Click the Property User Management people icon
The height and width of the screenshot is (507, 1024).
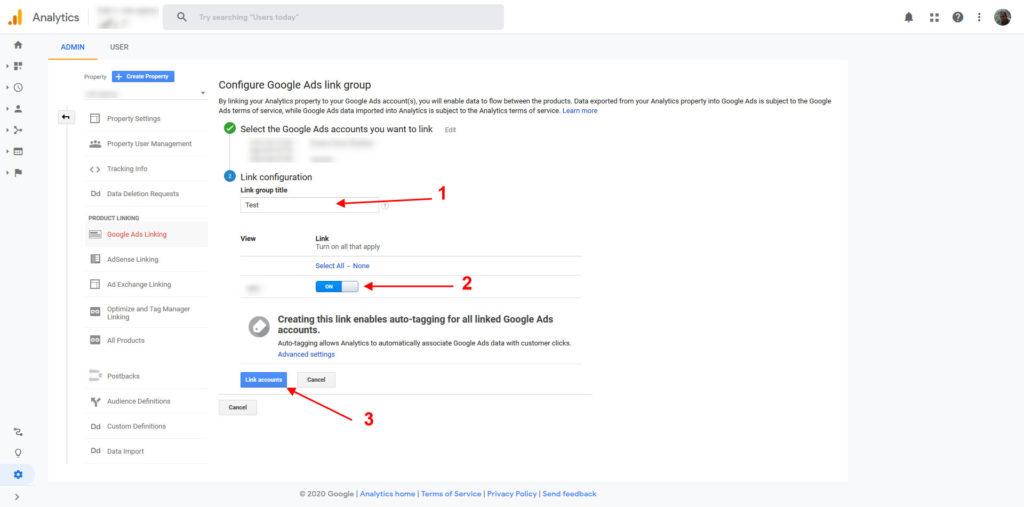click(95, 144)
